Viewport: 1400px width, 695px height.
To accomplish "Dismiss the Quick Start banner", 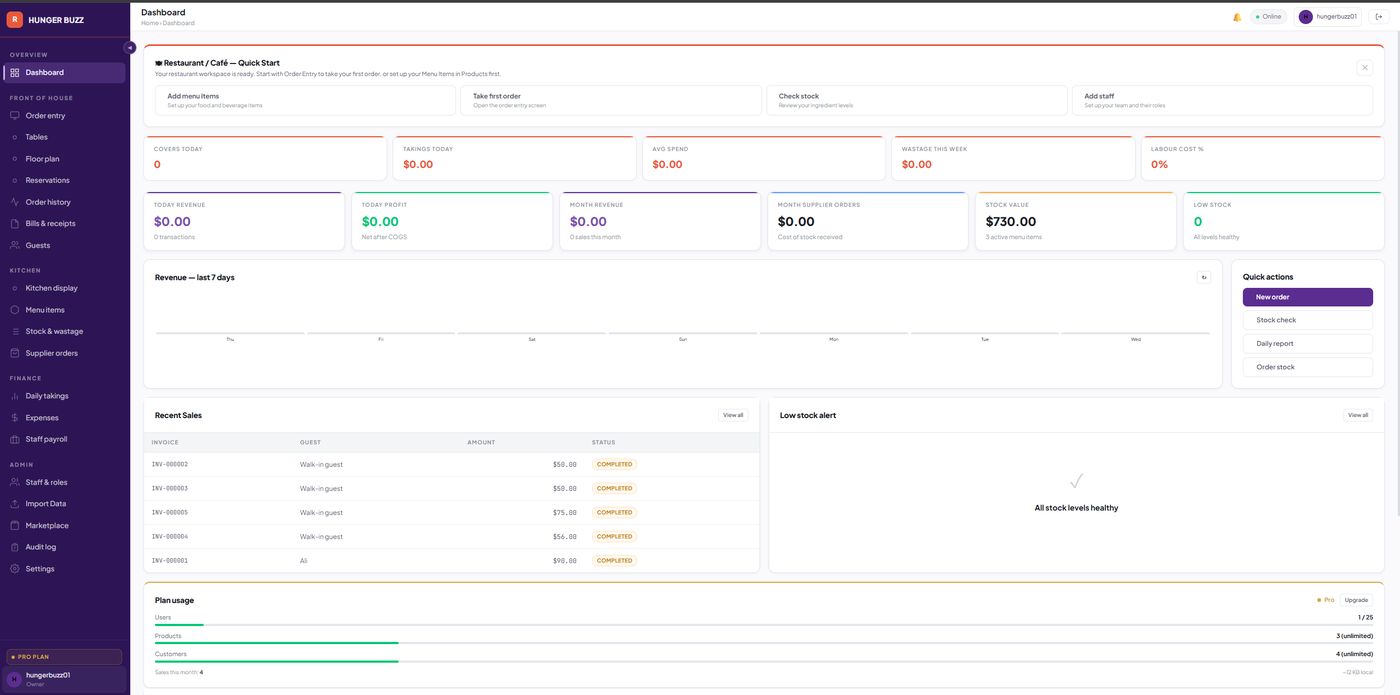I will pos(1365,68).
